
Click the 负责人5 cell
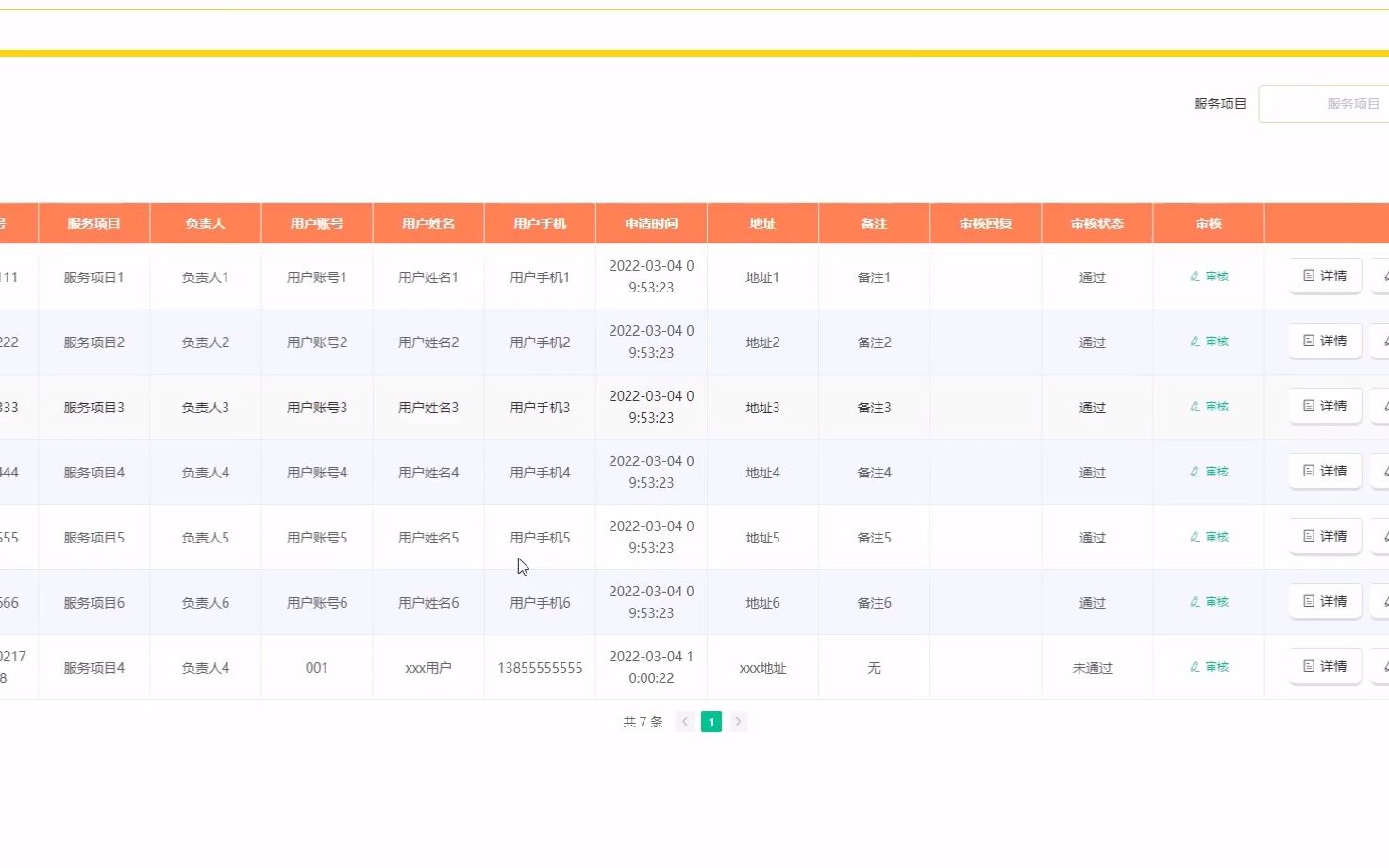[x=205, y=538]
